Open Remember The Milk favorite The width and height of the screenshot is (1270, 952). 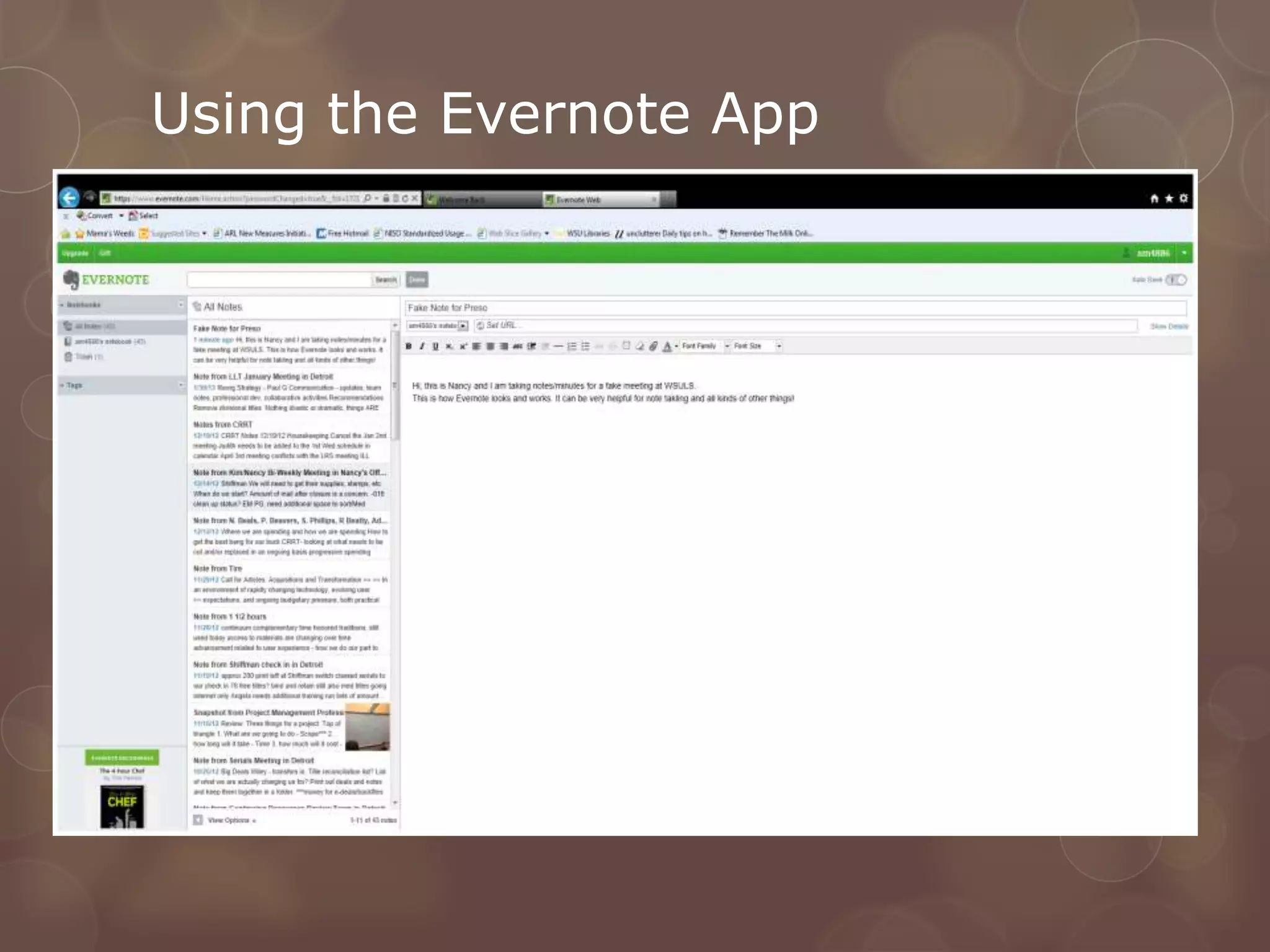(765, 234)
